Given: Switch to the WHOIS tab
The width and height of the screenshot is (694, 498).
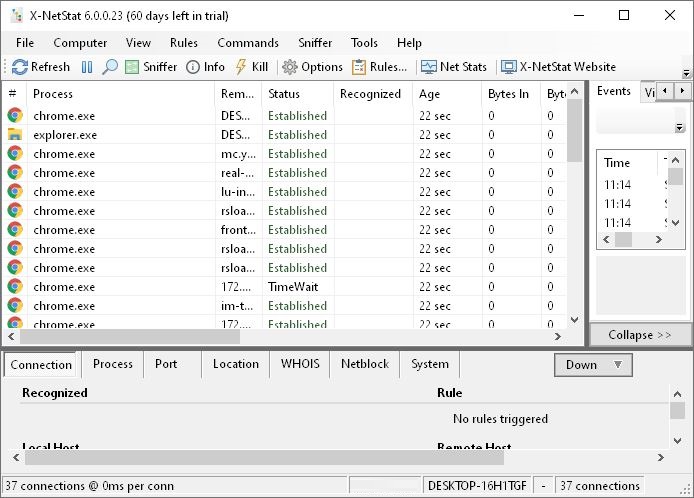Looking at the screenshot, I should (300, 364).
